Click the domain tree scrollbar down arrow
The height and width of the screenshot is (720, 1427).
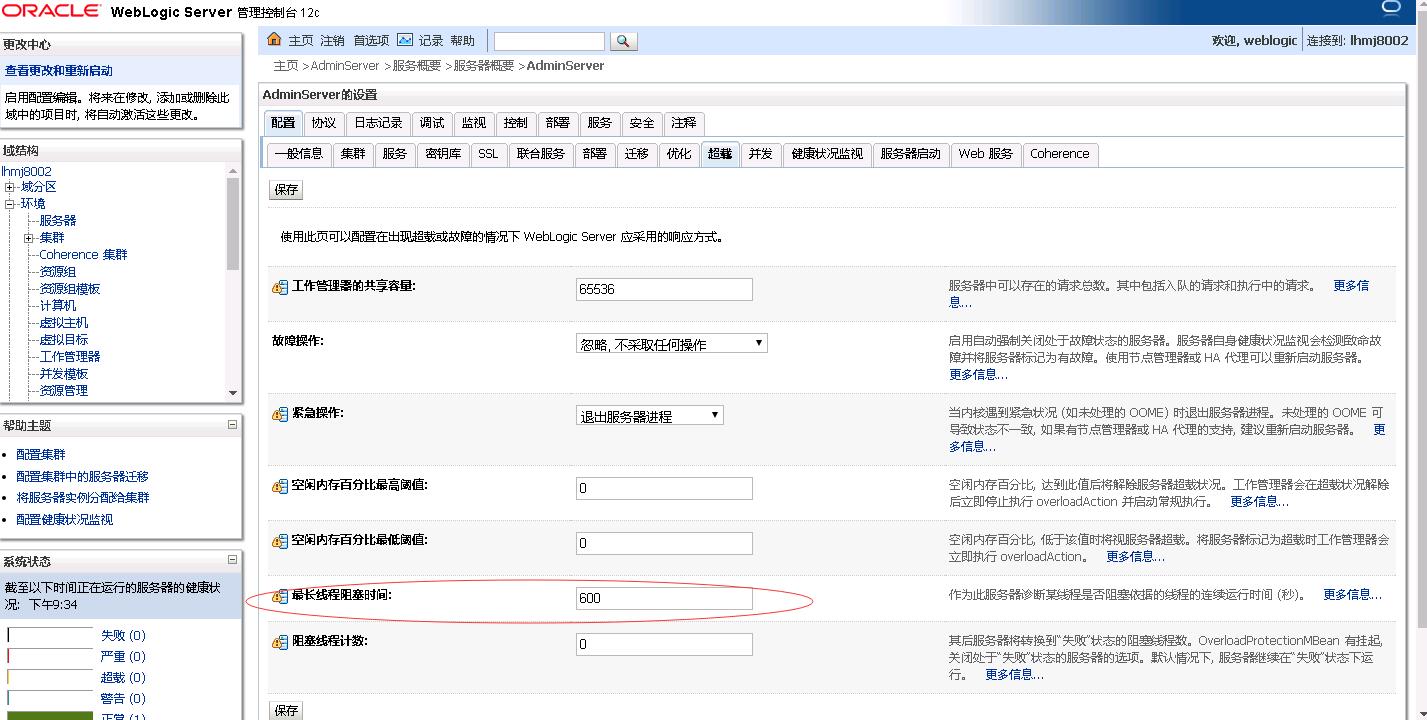pyautogui.click(x=233, y=393)
